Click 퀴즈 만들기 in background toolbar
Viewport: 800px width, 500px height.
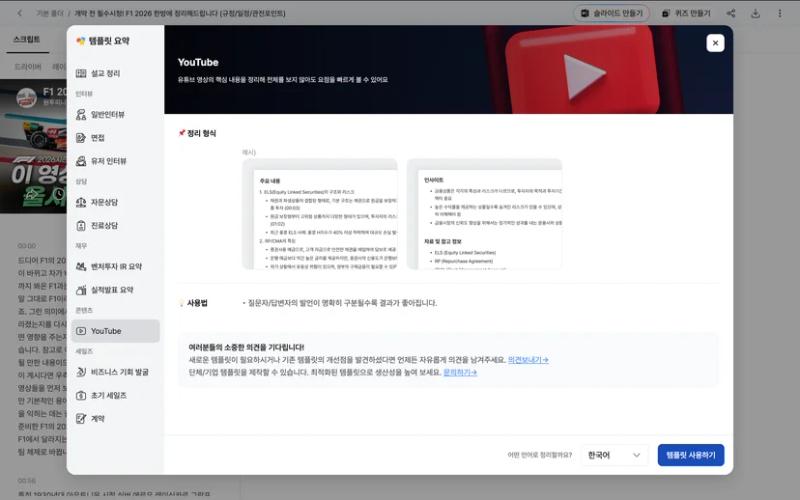686,13
